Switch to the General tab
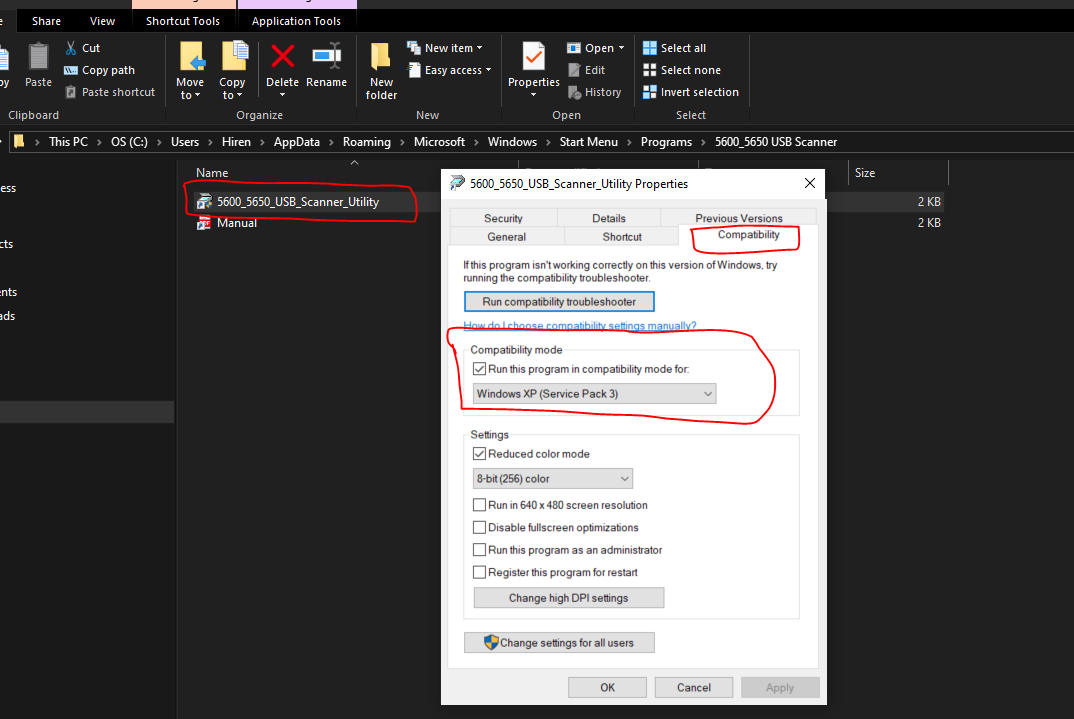1074x719 pixels. [x=507, y=236]
